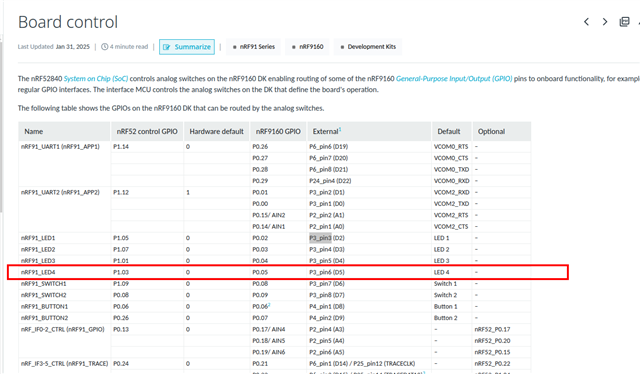Viewport: 640px width, 374px height.
Task: Follow the General-Purpose Input/Output (GPIO) link
Action: coord(454,78)
